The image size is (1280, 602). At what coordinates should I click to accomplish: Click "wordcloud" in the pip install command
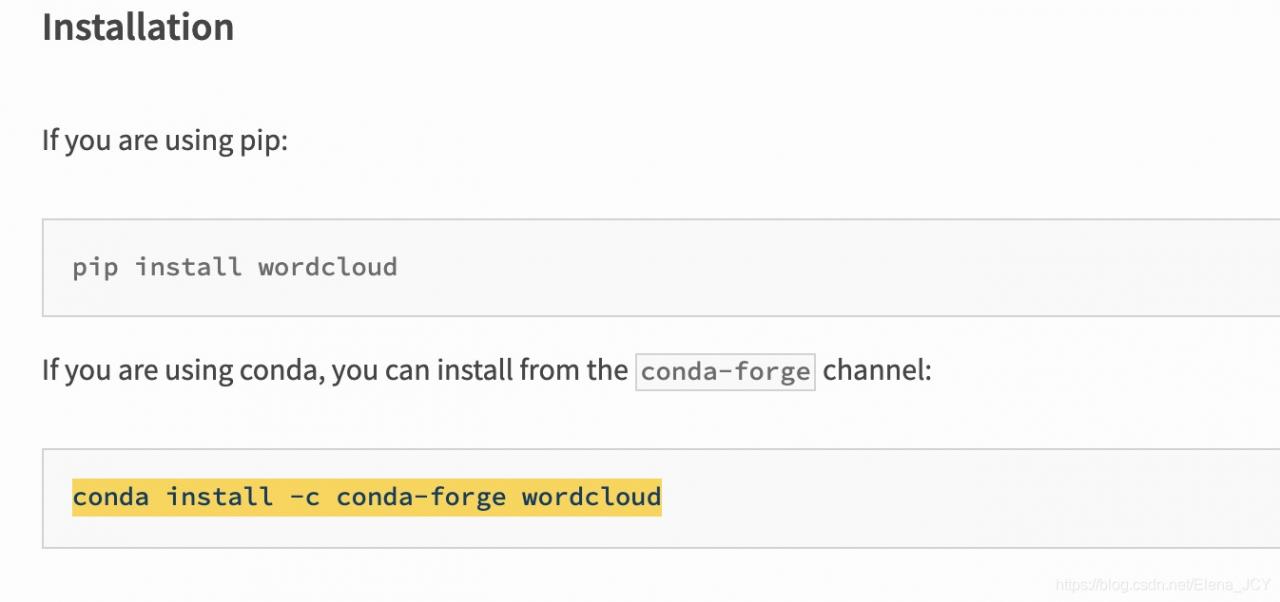coord(327,267)
